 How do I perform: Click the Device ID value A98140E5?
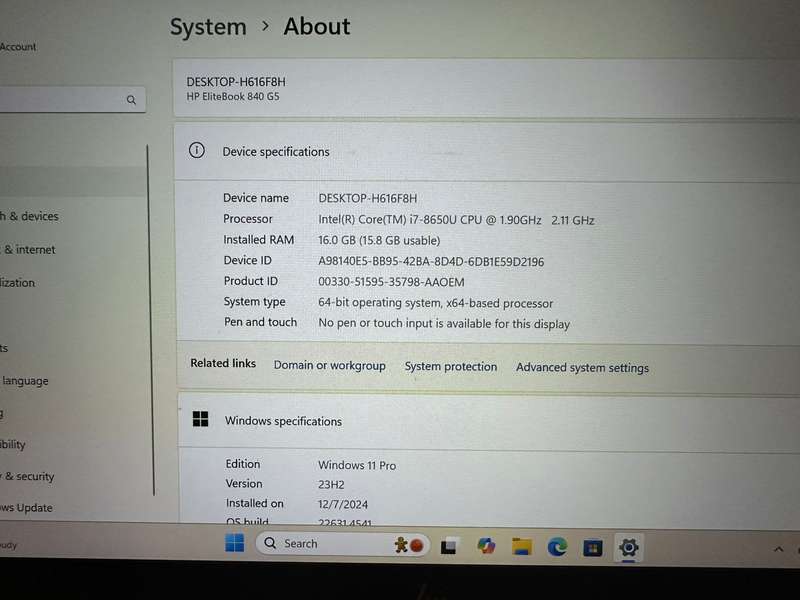coord(431,262)
